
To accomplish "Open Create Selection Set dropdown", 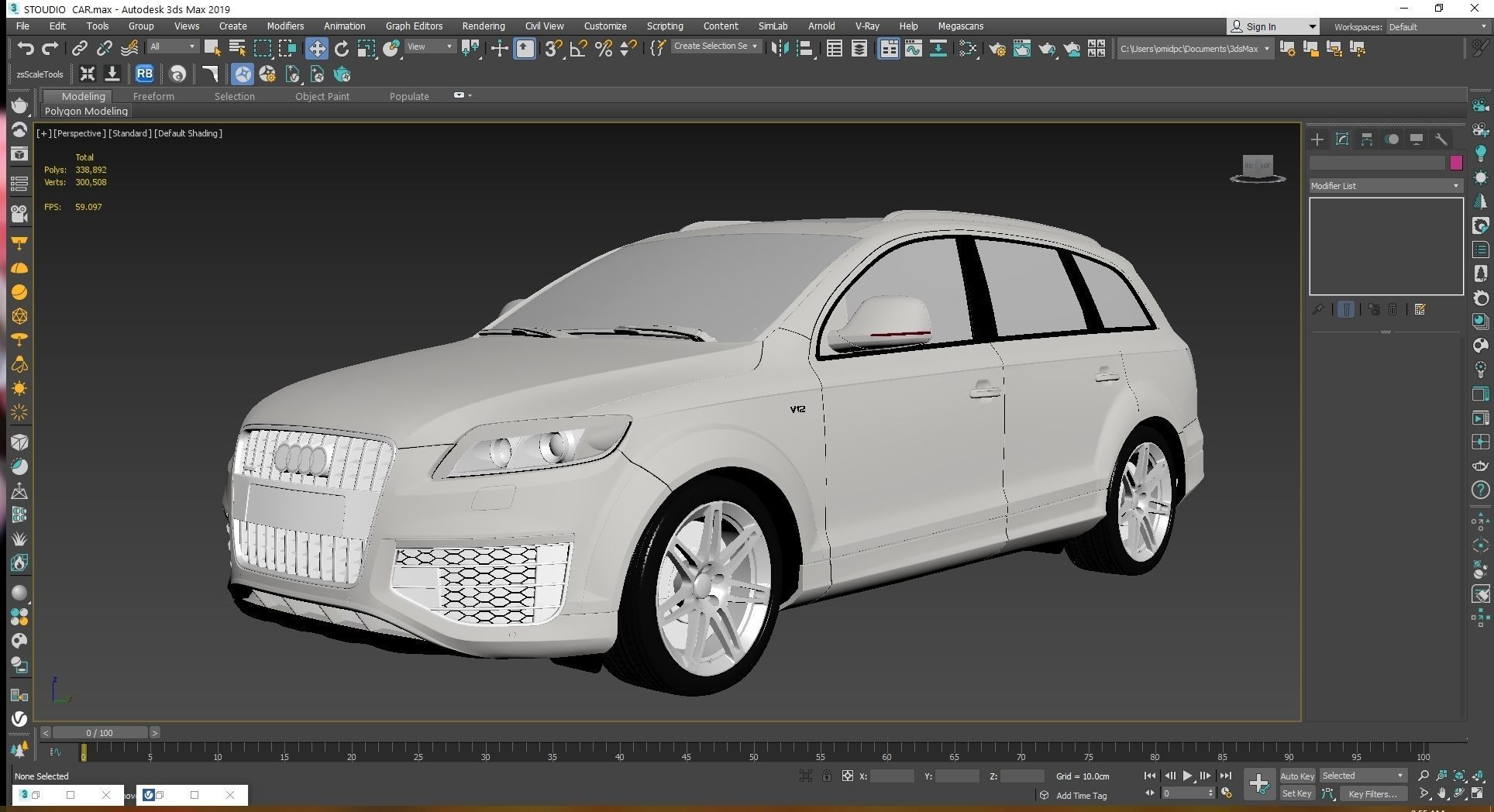I will pyautogui.click(x=715, y=46).
